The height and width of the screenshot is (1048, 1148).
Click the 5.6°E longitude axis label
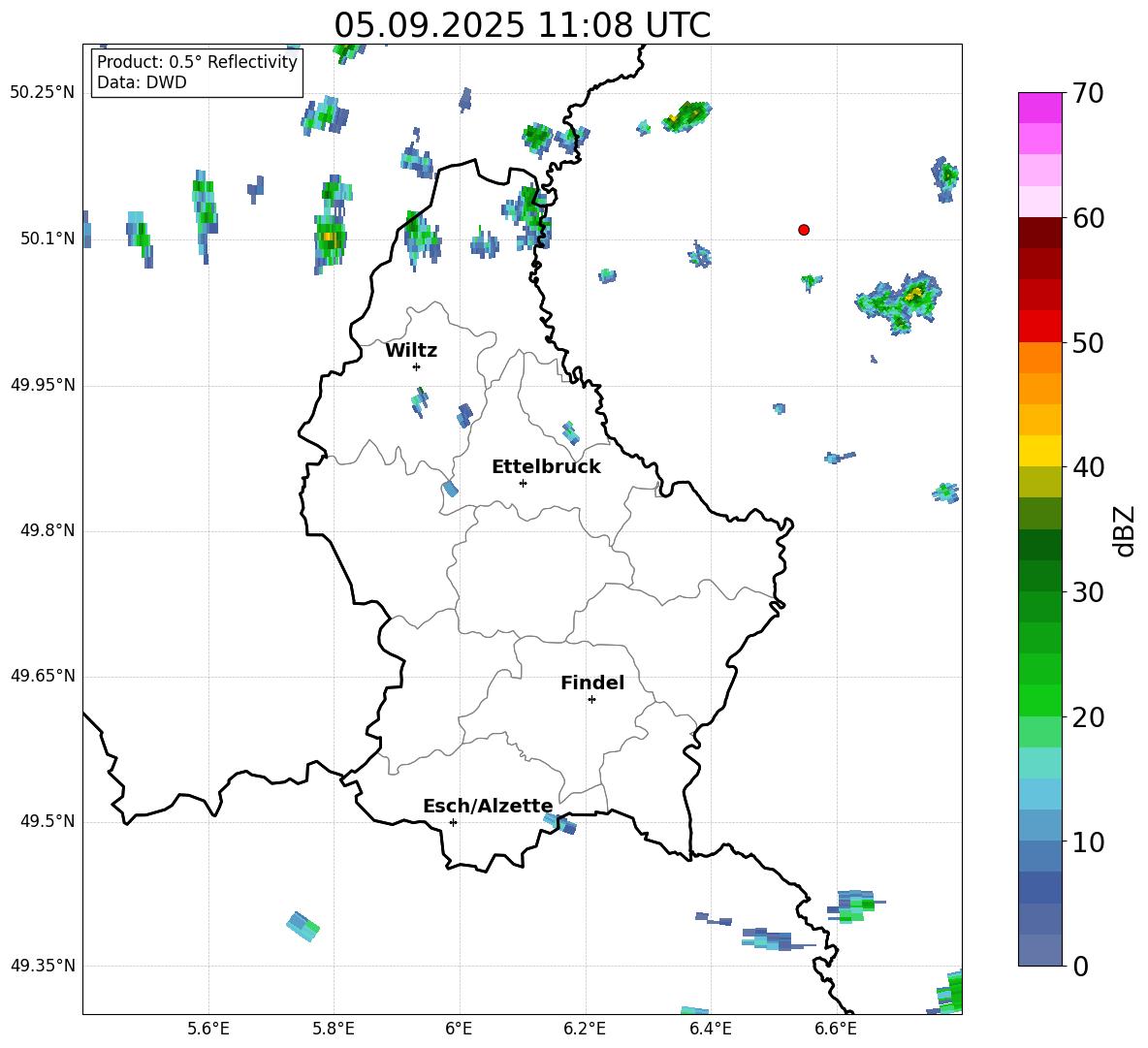[x=208, y=1029]
